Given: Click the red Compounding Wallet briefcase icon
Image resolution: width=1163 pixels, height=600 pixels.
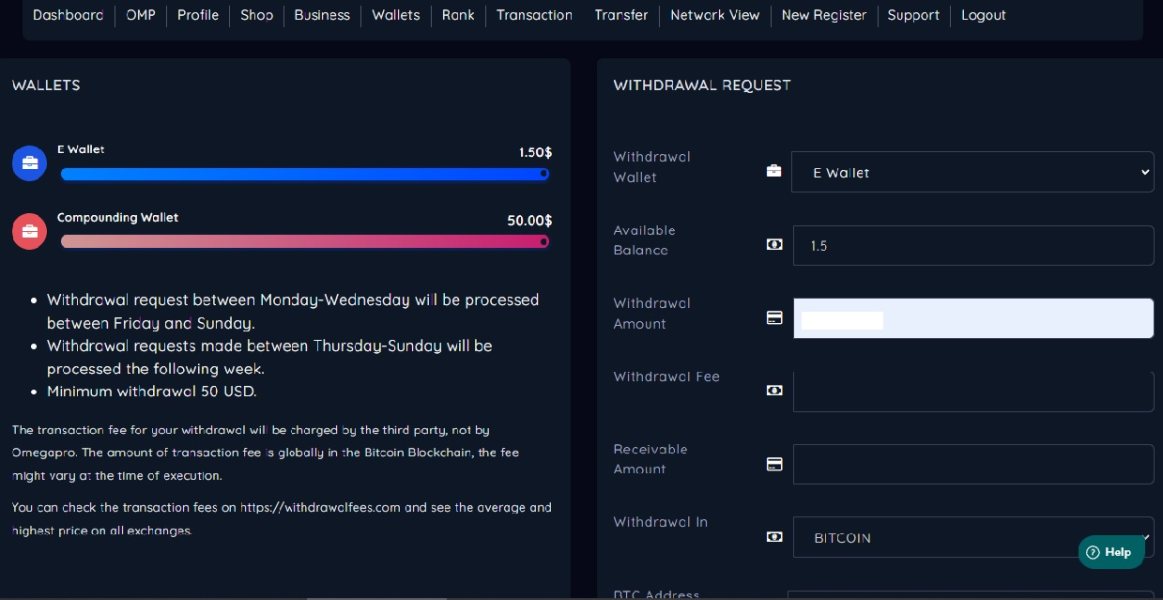Looking at the screenshot, I should point(30,232).
